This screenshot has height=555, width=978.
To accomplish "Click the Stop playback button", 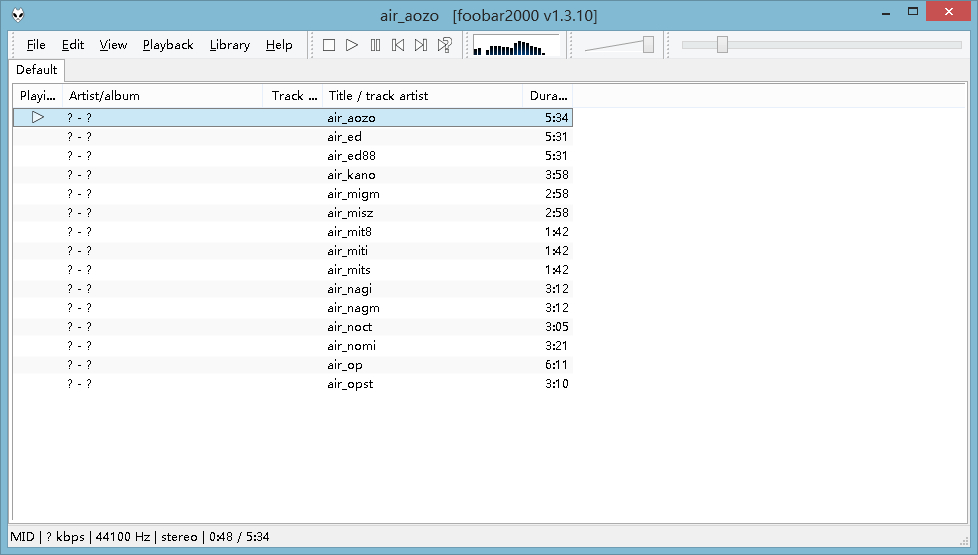I will 329,45.
